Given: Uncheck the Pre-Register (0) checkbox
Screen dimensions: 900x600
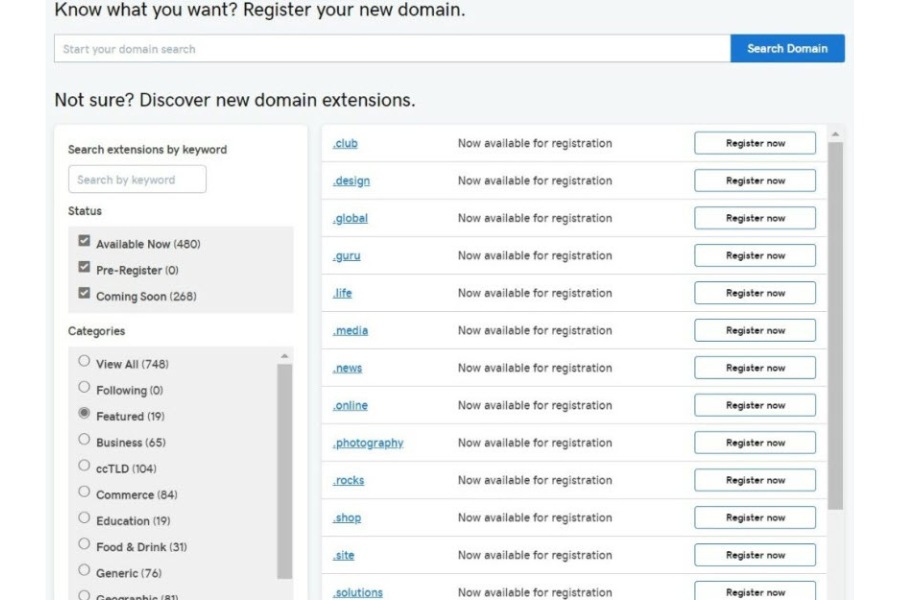Looking at the screenshot, I should [84, 267].
